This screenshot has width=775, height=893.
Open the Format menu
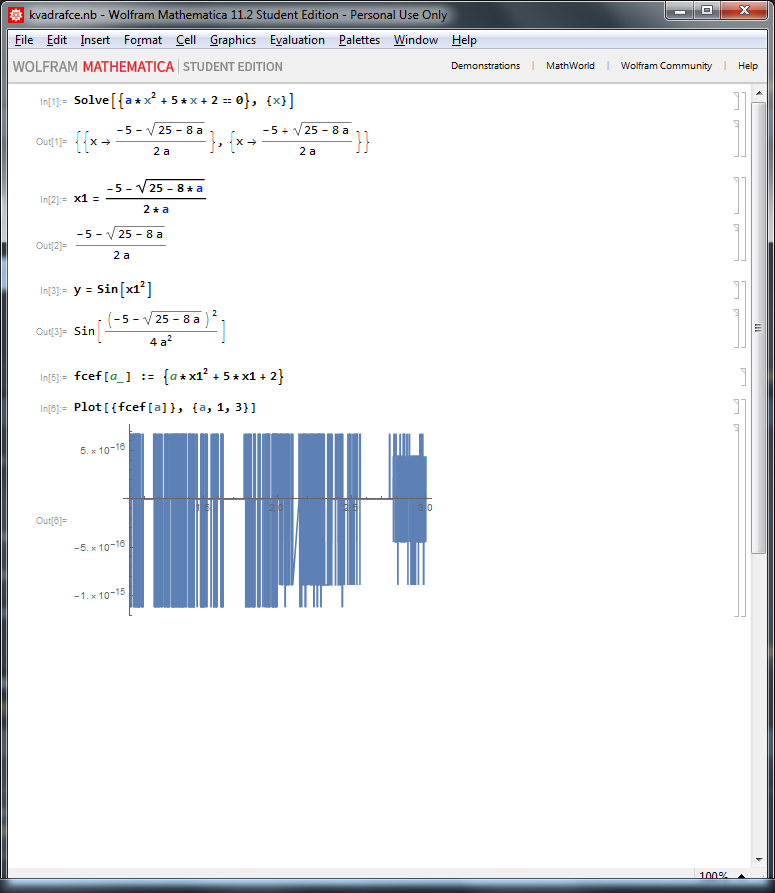[x=142, y=40]
